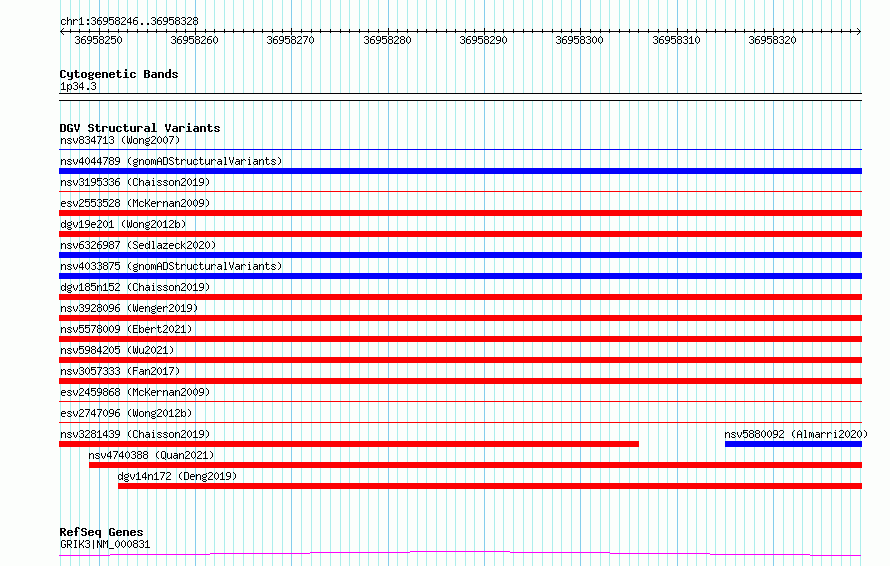Screen dimensions: 890x566
Task: Click the Cytogenetic Bands track title
Action: point(119,74)
